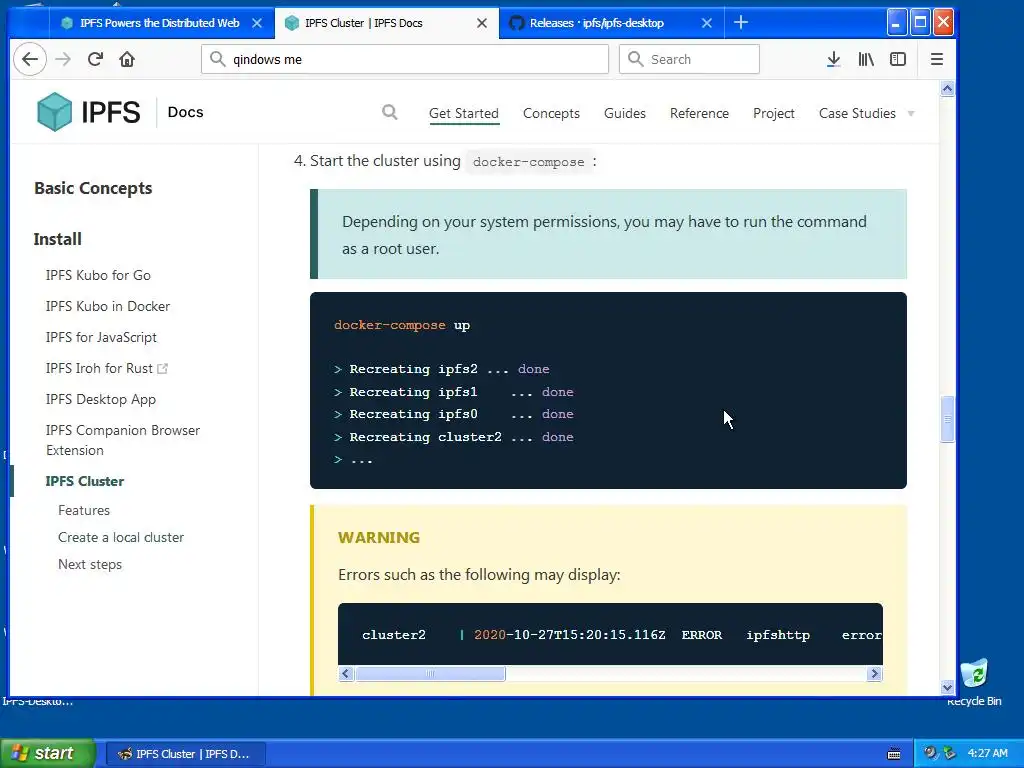
Task: Click the second system tray icon
Action: [x=949, y=753]
